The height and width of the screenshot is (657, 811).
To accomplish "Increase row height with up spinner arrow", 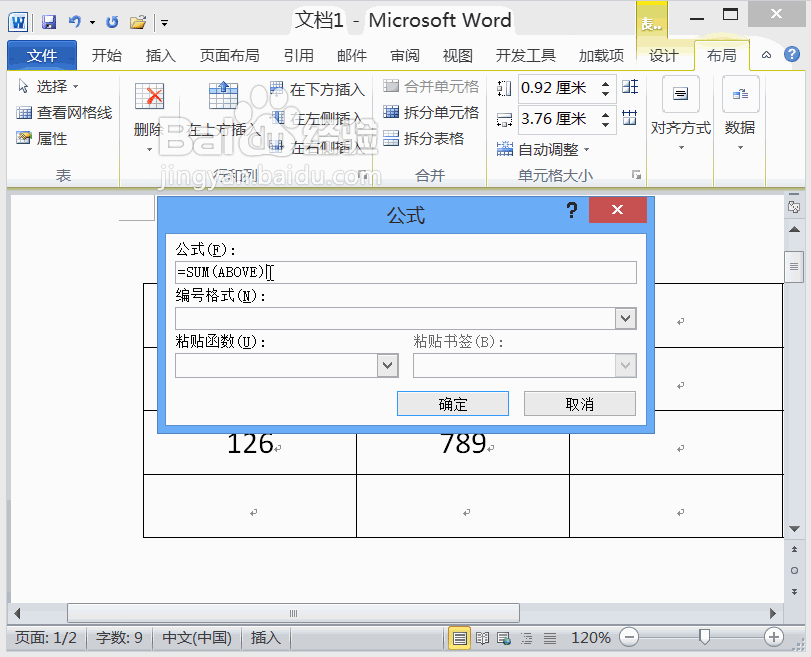I will [x=606, y=83].
